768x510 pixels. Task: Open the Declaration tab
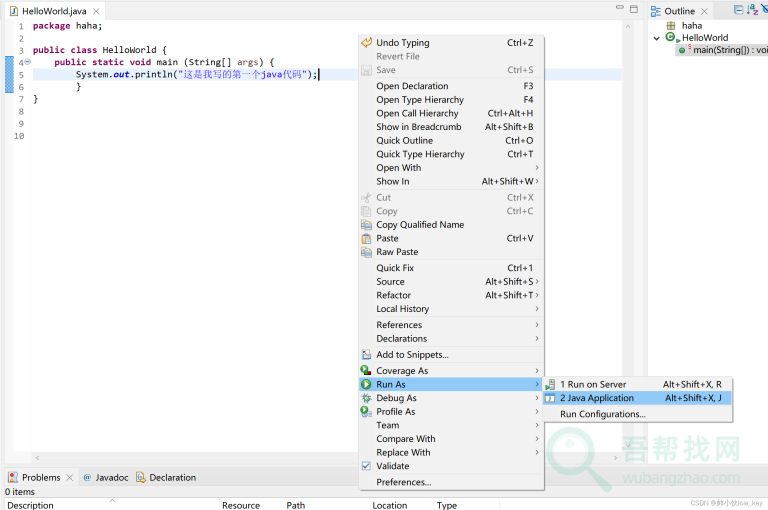tap(171, 478)
